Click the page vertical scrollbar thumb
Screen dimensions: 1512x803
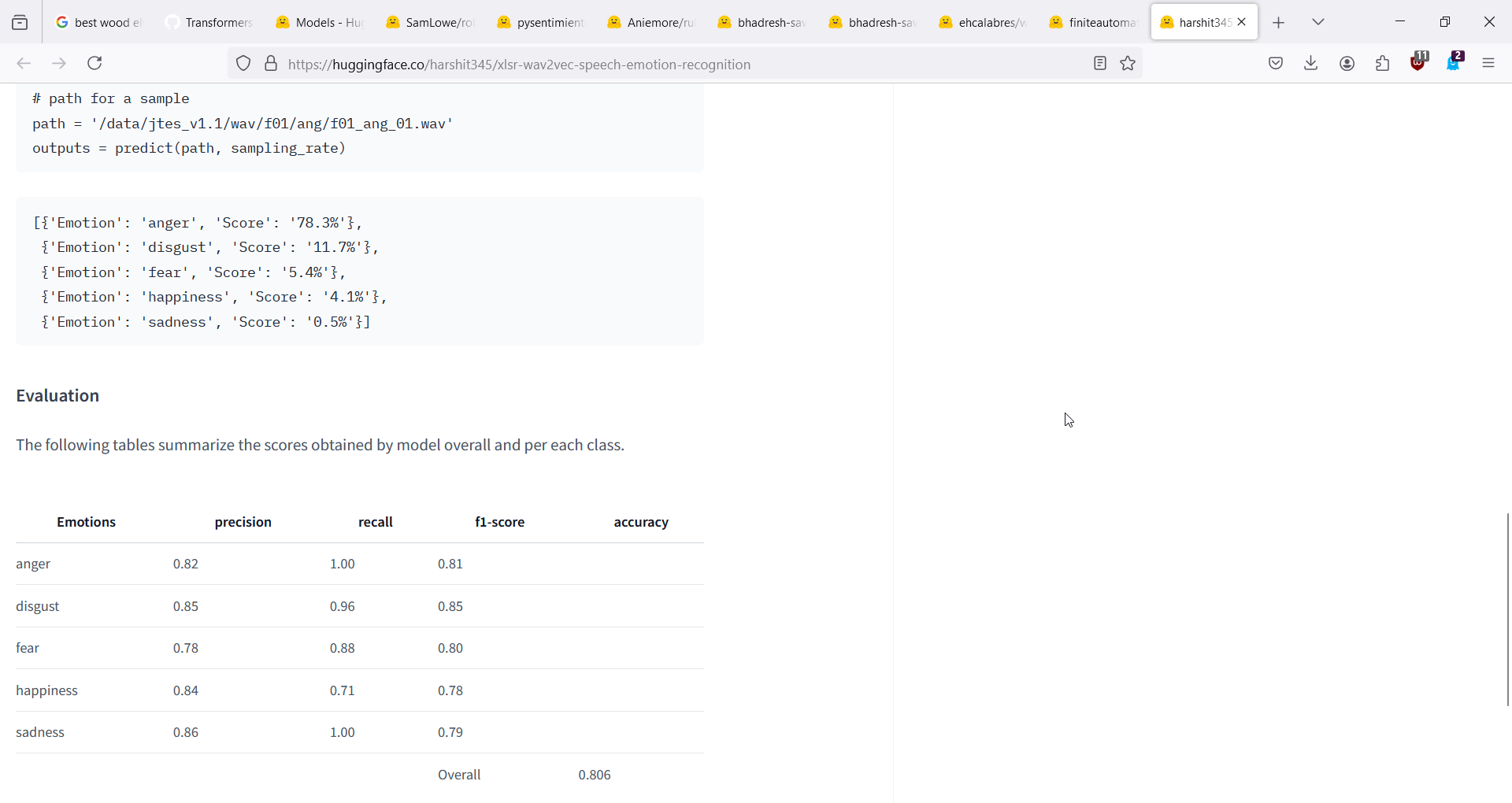point(1507,609)
